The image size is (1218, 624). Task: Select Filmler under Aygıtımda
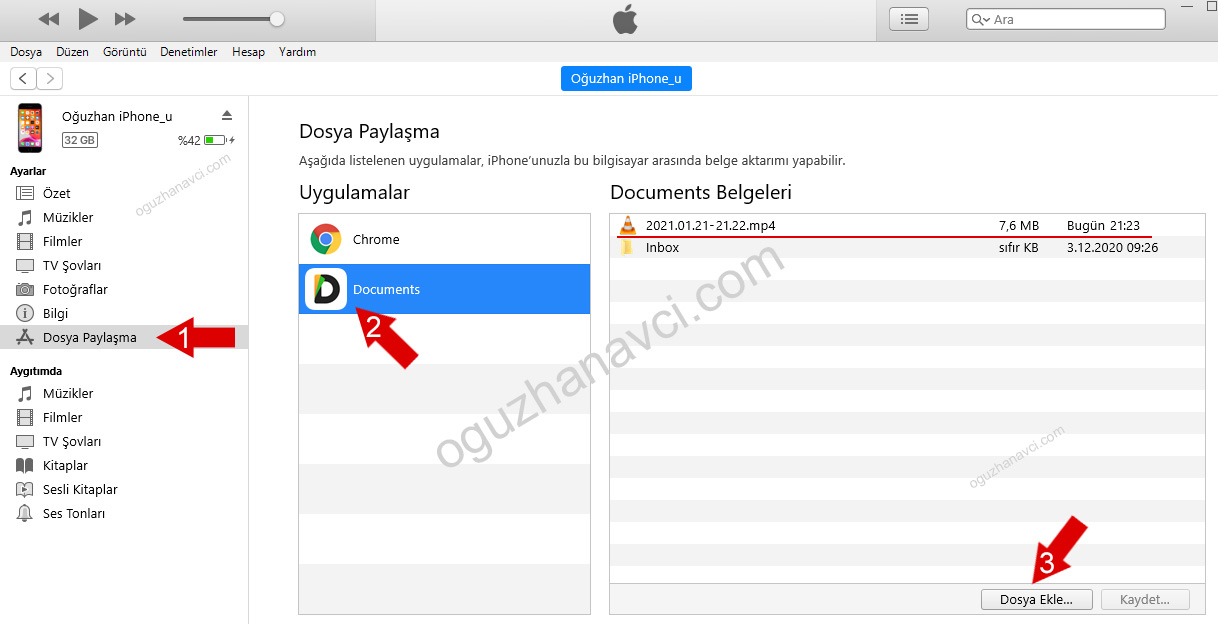(x=124, y=417)
